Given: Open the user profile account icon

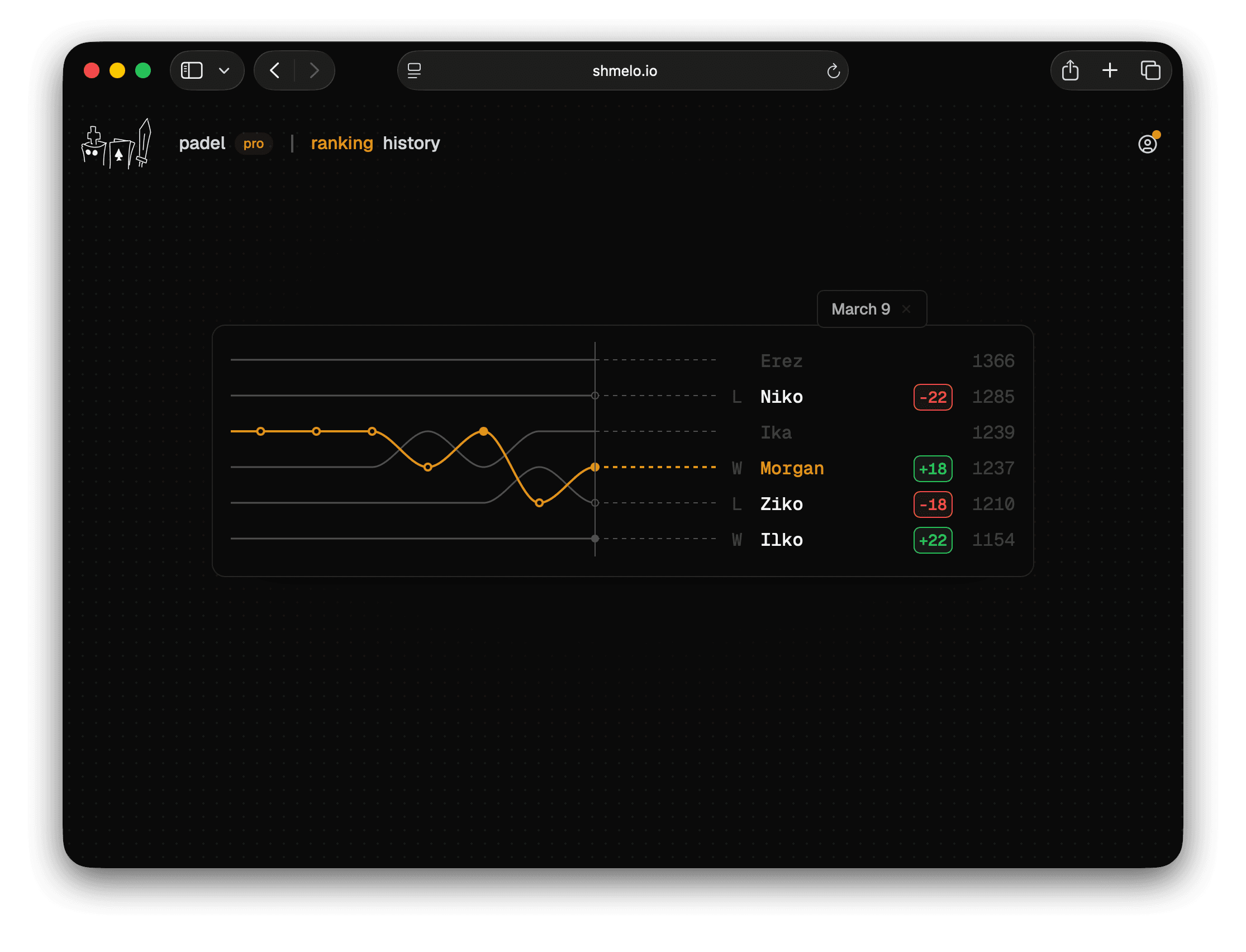Looking at the screenshot, I should pos(1148,144).
